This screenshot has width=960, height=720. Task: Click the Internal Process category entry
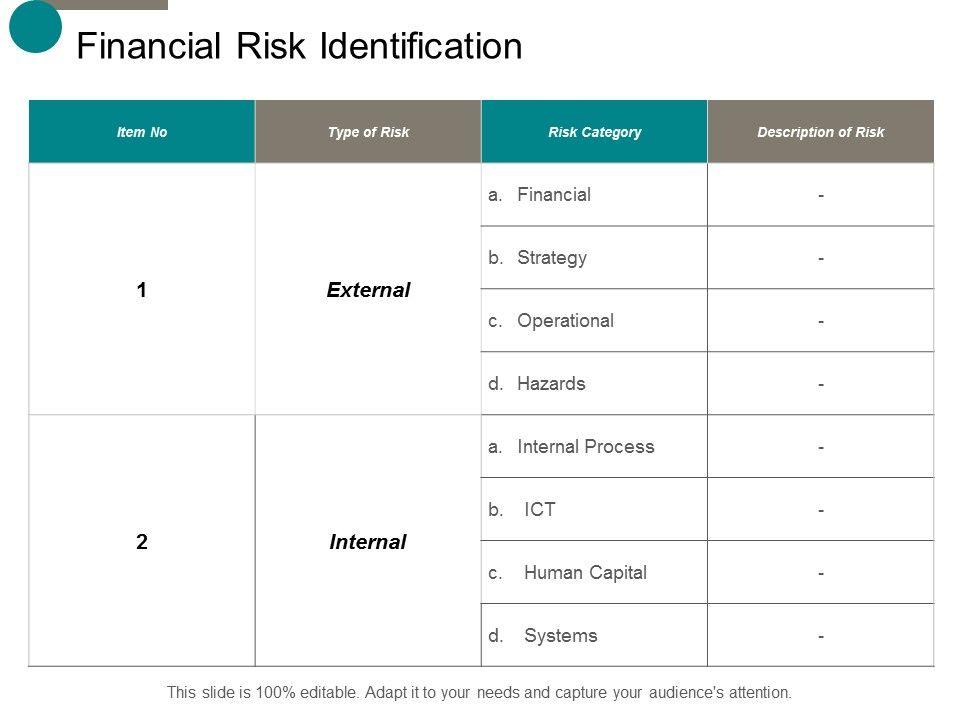[585, 447]
